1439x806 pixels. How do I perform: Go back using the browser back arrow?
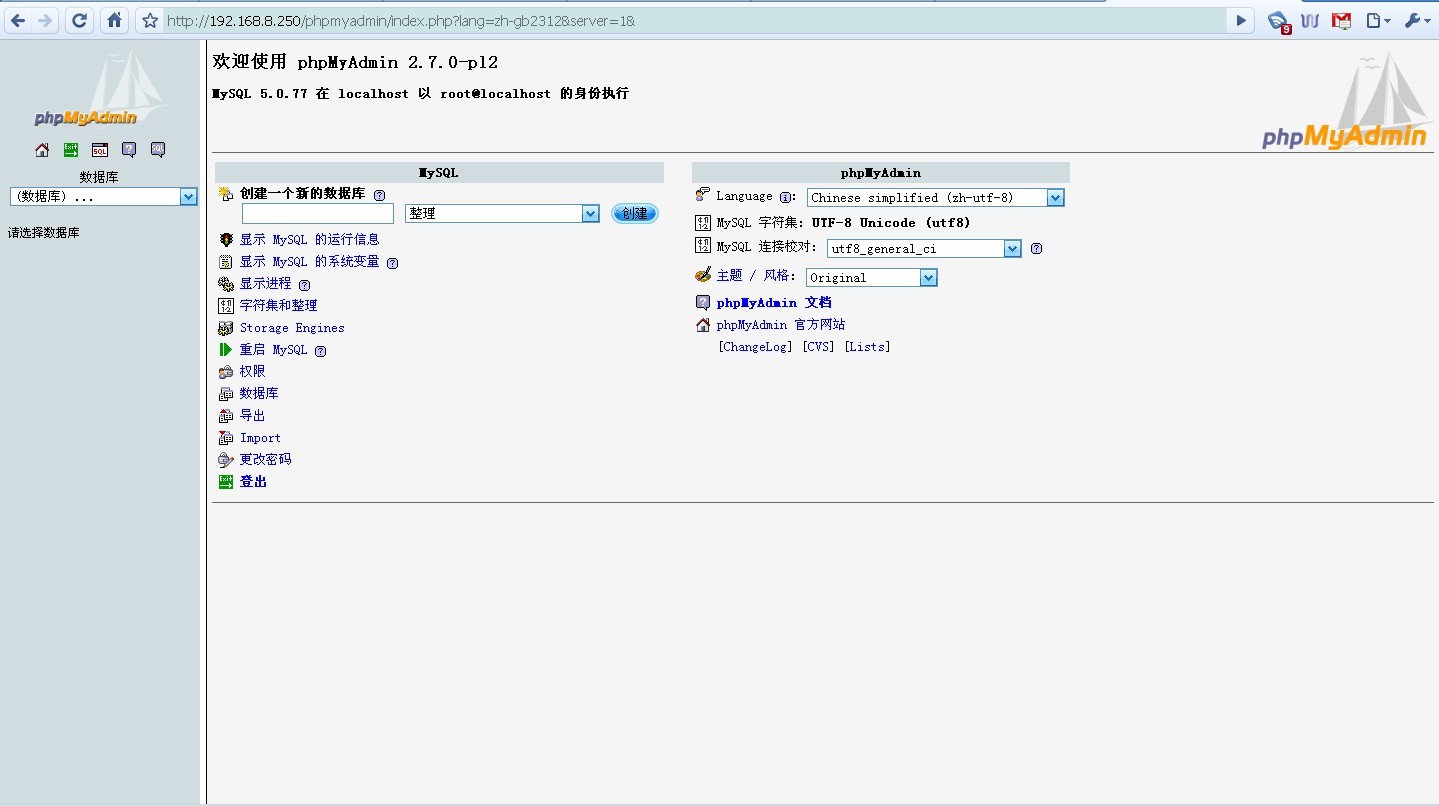click(x=18, y=20)
